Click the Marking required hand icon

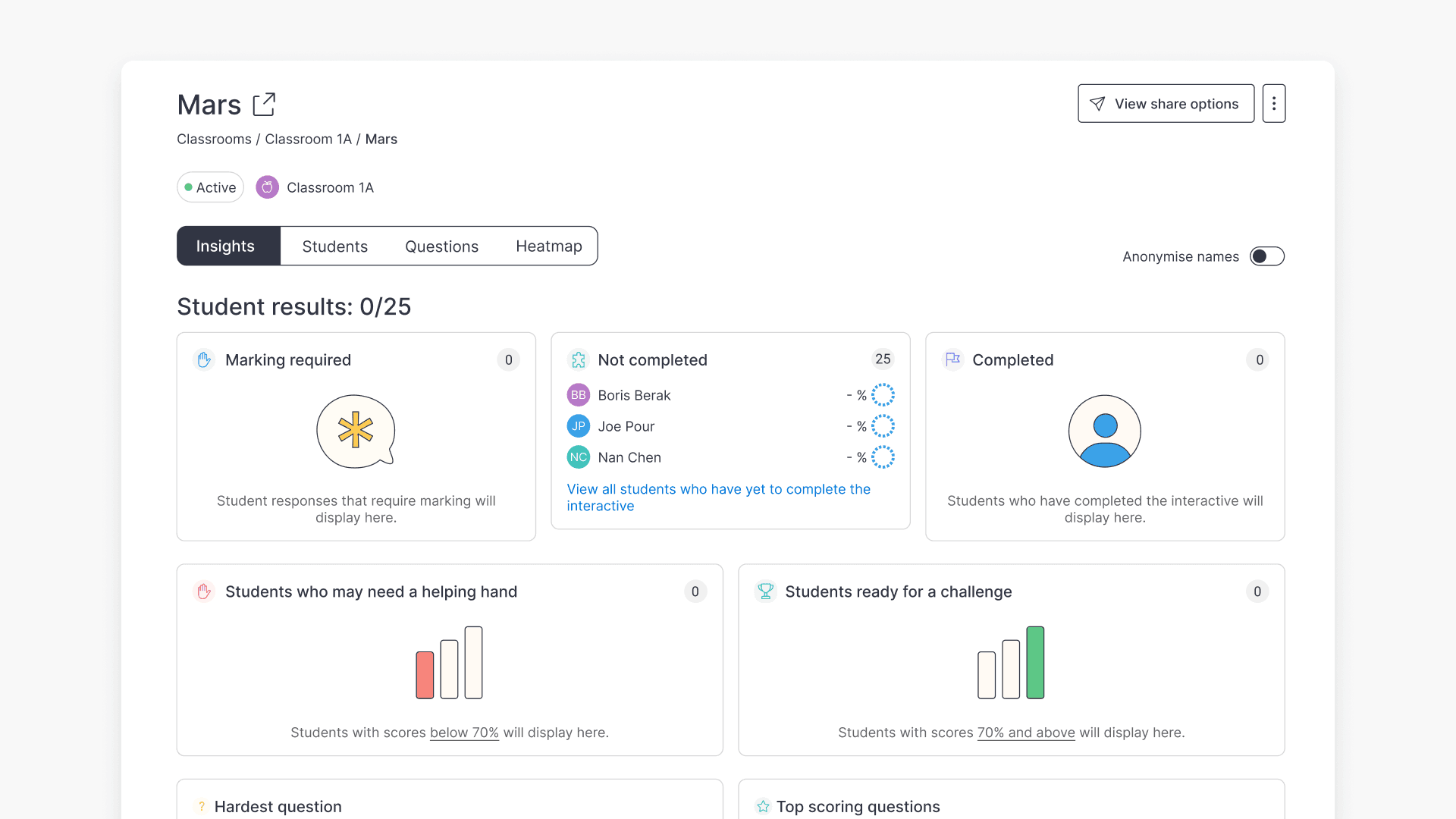204,359
